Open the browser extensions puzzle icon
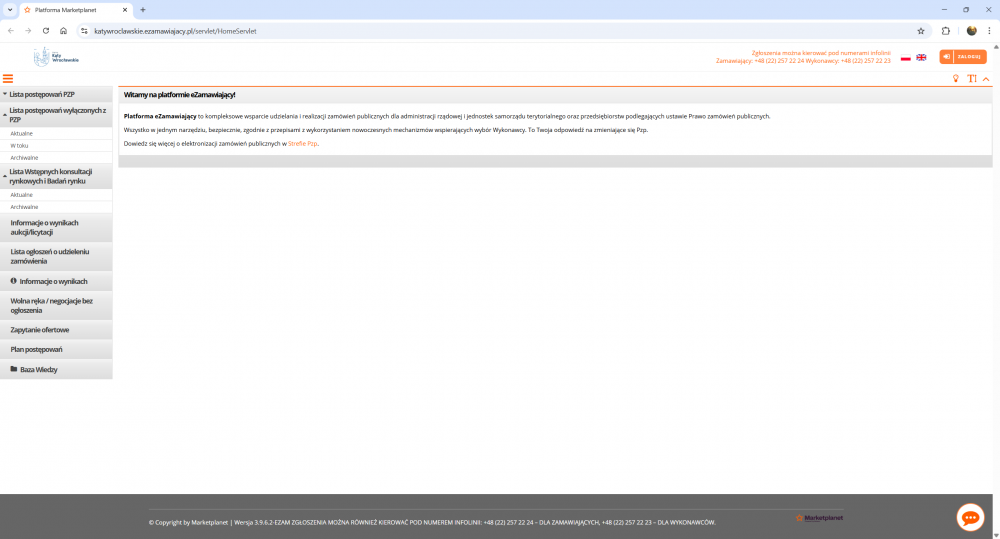 pyautogui.click(x=945, y=31)
